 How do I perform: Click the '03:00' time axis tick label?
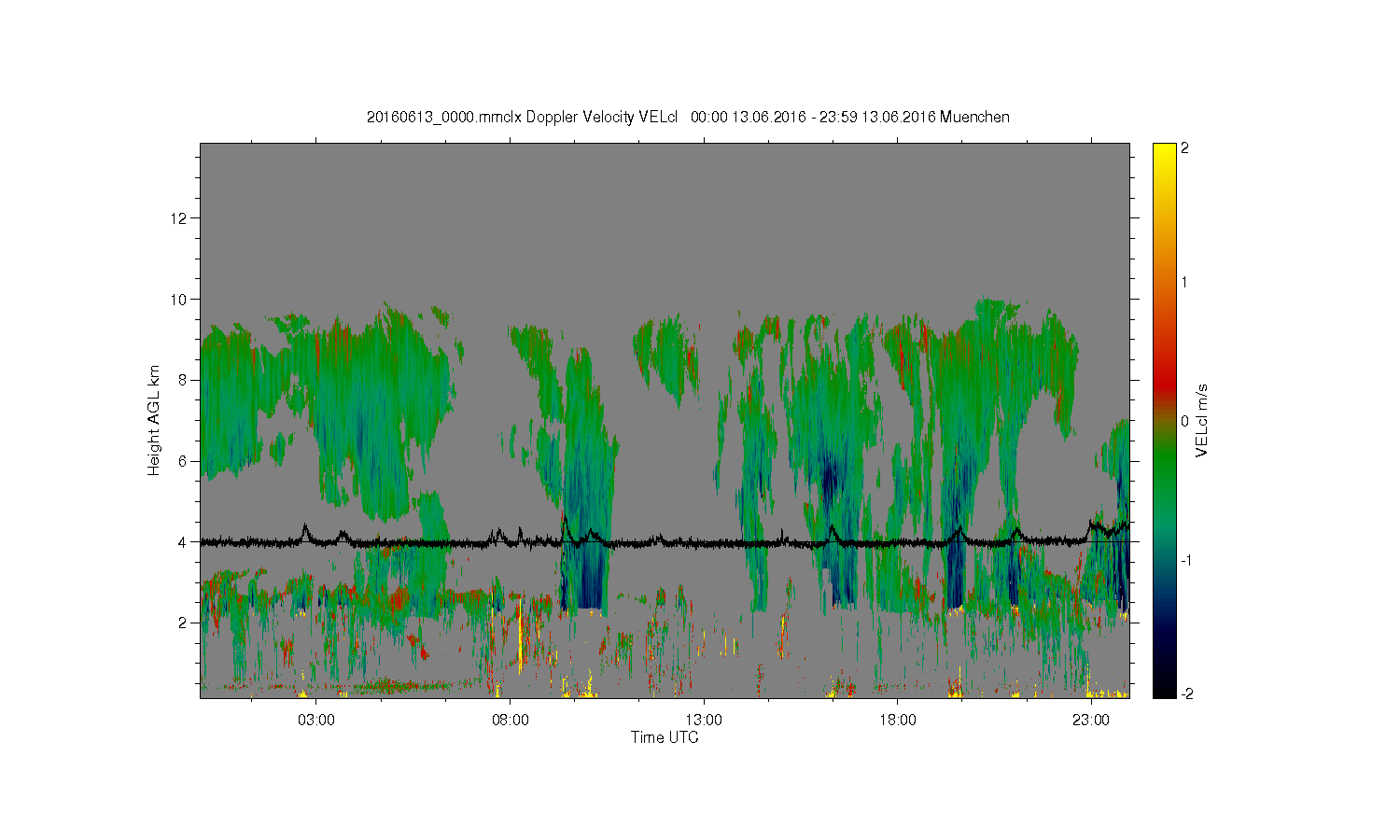point(316,721)
